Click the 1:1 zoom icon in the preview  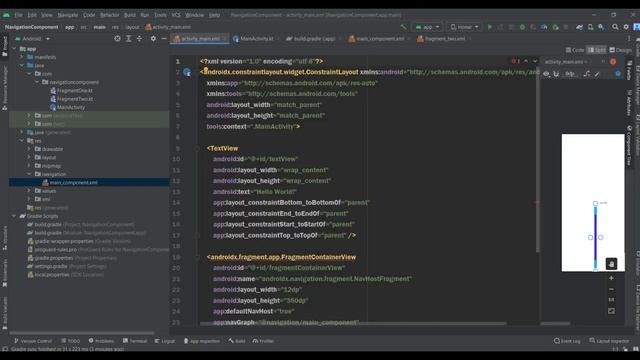pos(611,300)
